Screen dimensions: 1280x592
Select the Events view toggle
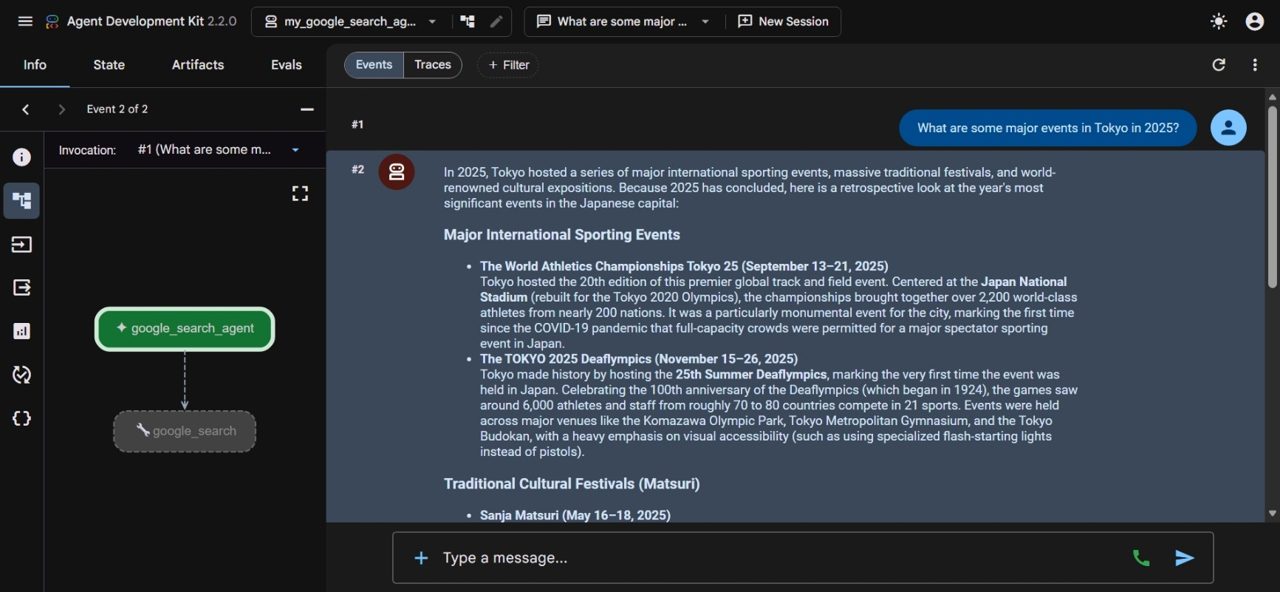[x=374, y=65]
